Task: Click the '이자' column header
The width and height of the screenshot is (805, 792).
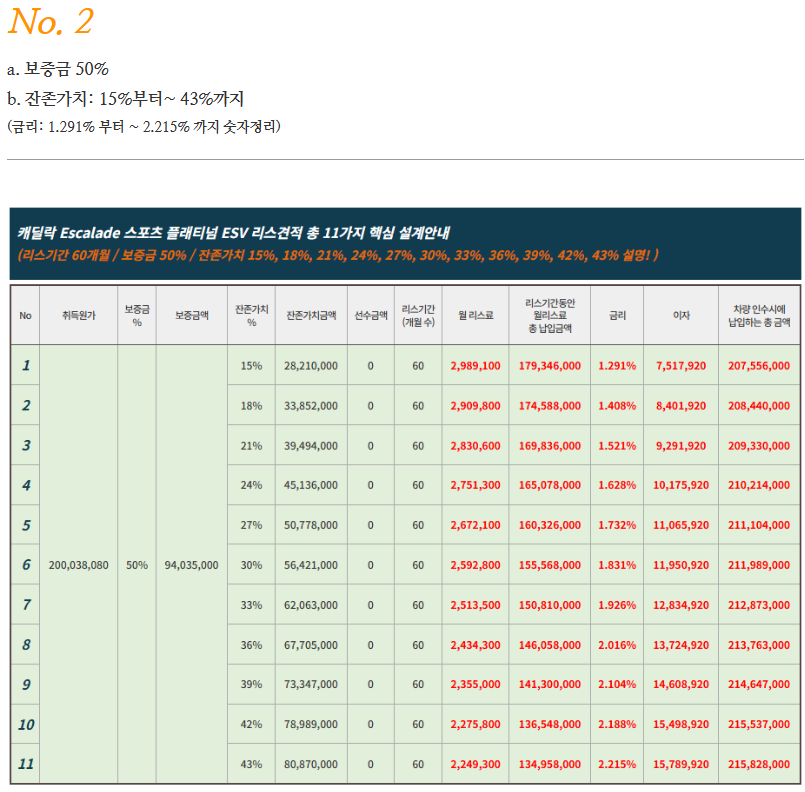Action: [x=681, y=315]
